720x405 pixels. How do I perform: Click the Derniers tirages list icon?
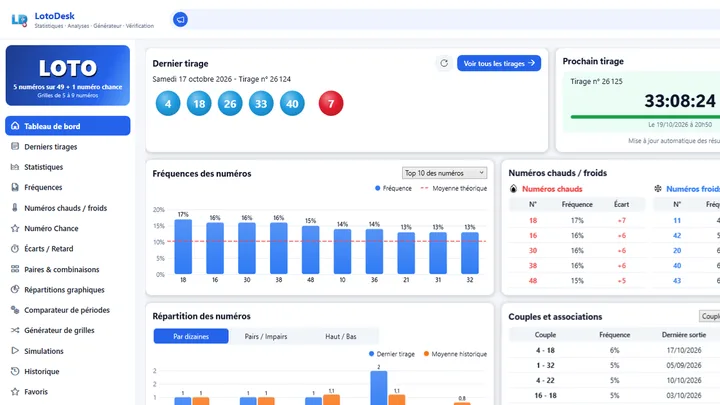click(x=15, y=146)
